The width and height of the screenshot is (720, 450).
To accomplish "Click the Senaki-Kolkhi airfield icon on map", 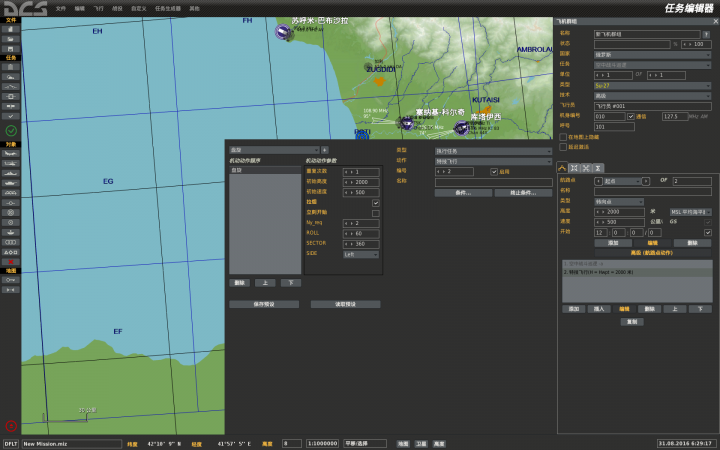I will pos(406,123).
